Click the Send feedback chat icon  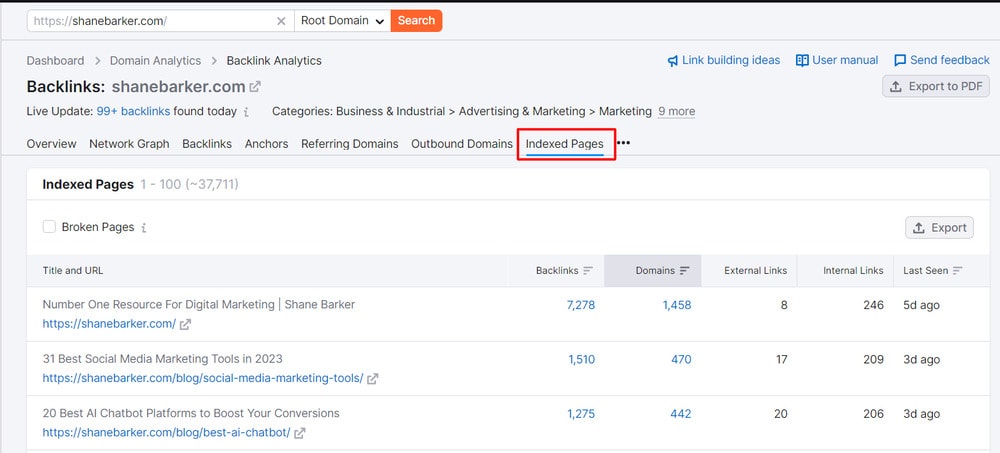pyautogui.click(x=900, y=61)
